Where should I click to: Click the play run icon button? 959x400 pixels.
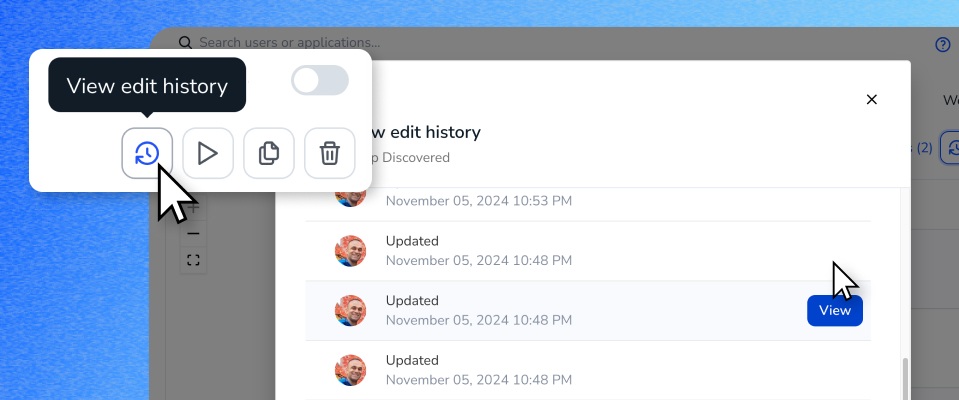(208, 153)
